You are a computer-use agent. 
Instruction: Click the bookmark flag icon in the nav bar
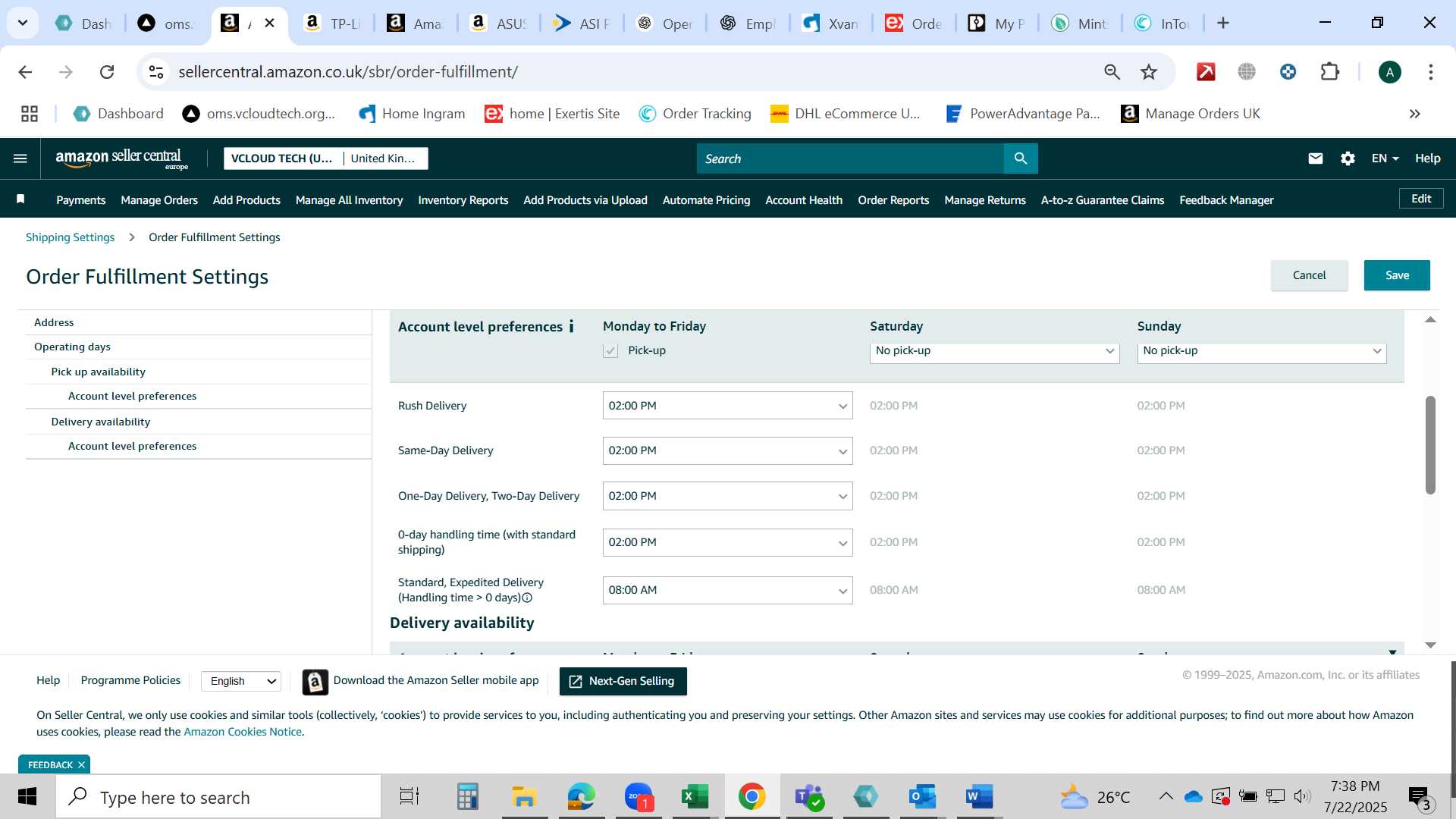click(20, 199)
